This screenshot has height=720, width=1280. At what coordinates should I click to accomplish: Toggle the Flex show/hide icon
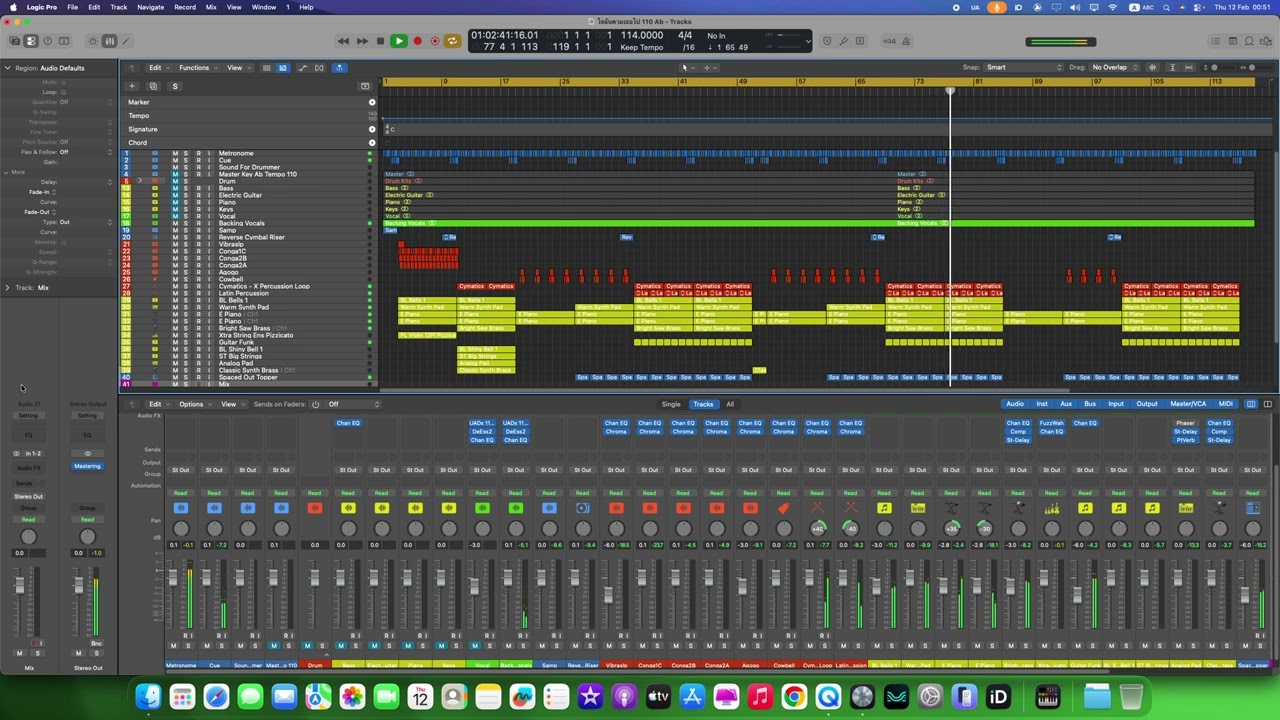[x=319, y=68]
